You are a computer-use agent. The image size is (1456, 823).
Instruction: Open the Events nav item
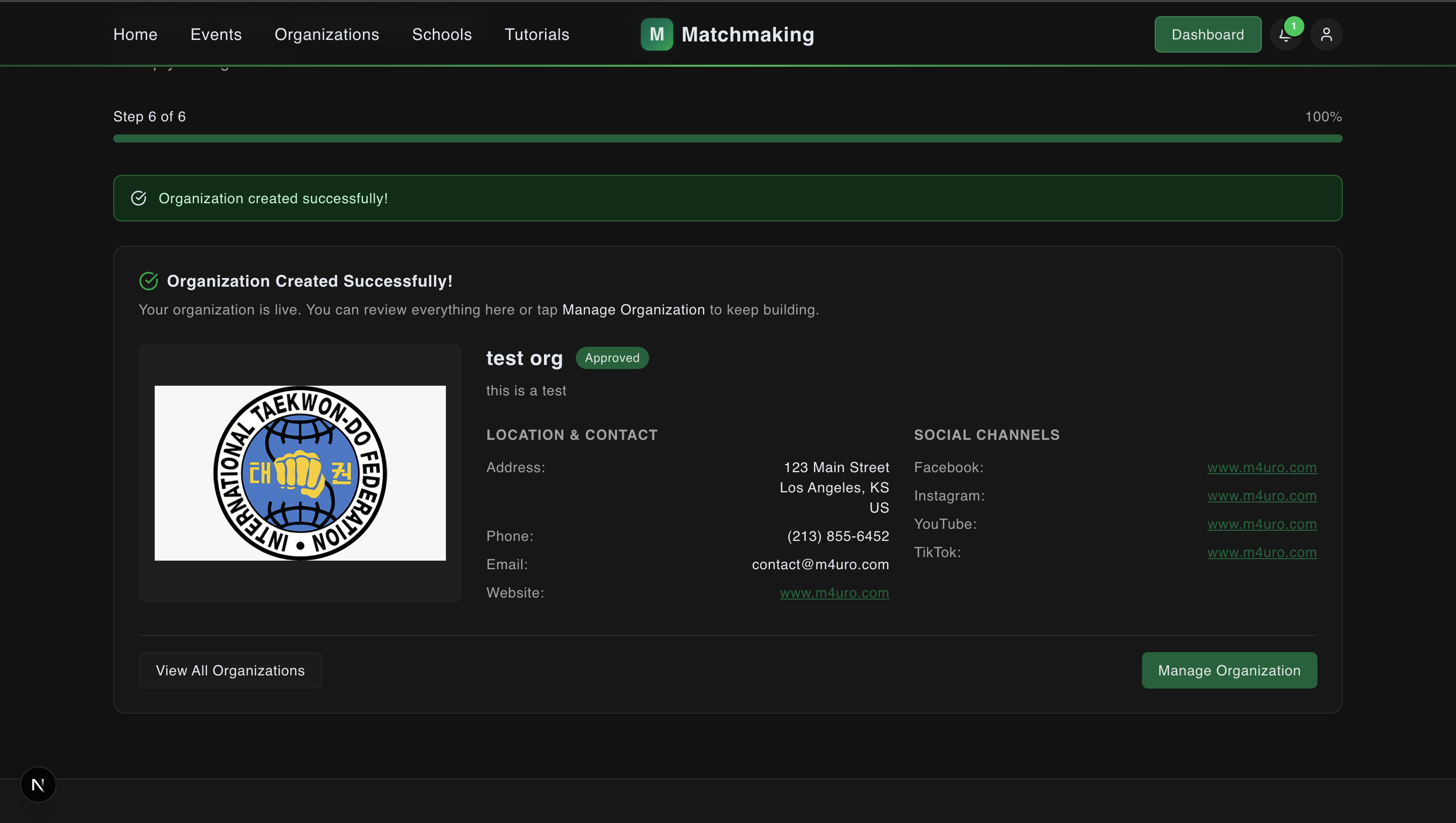tap(216, 34)
